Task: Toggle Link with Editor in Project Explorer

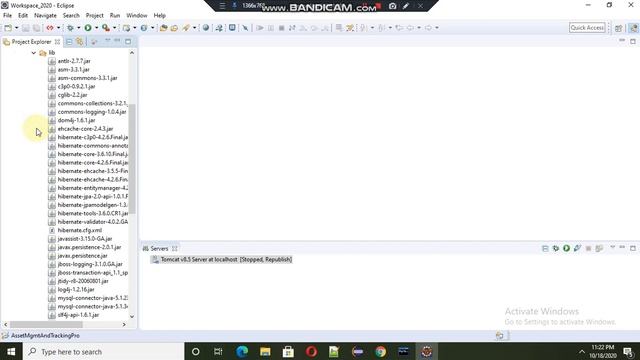Action: [x=80, y=42]
